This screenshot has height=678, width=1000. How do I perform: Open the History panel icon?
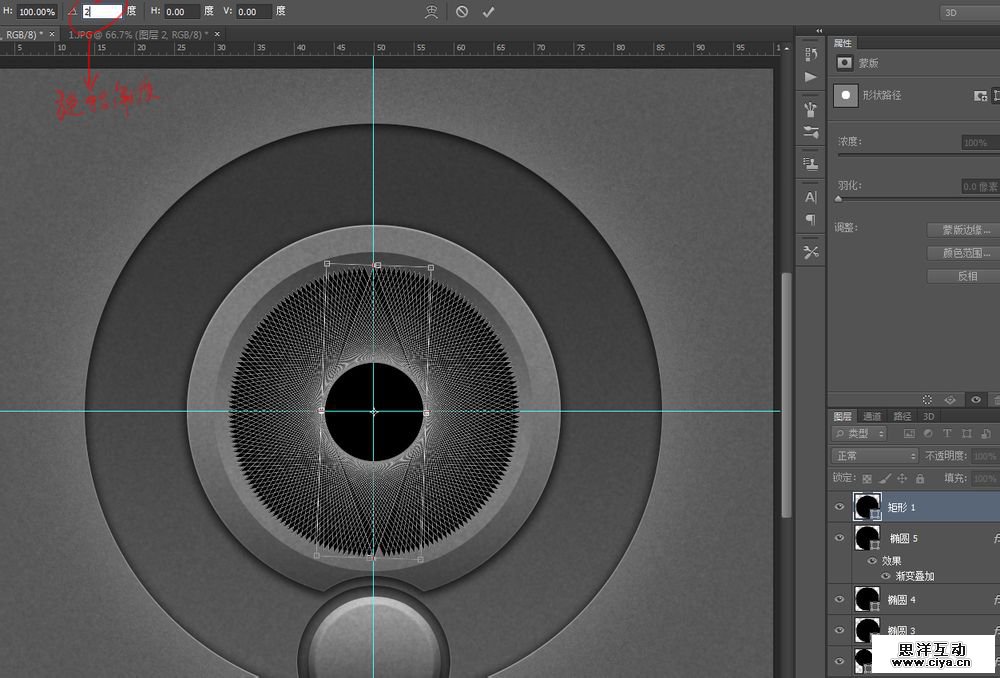(x=811, y=52)
